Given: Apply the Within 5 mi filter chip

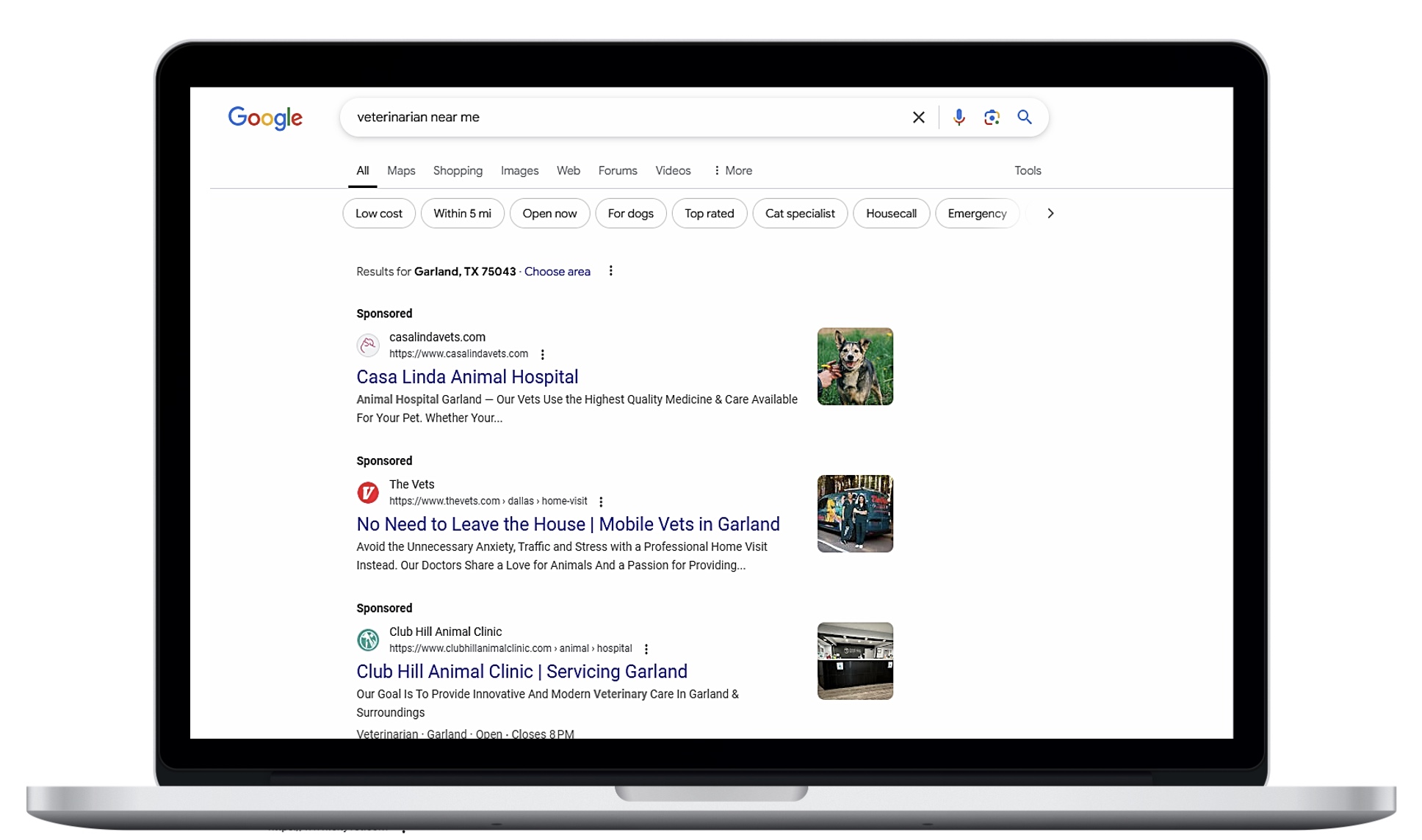Looking at the screenshot, I should coord(462,214).
